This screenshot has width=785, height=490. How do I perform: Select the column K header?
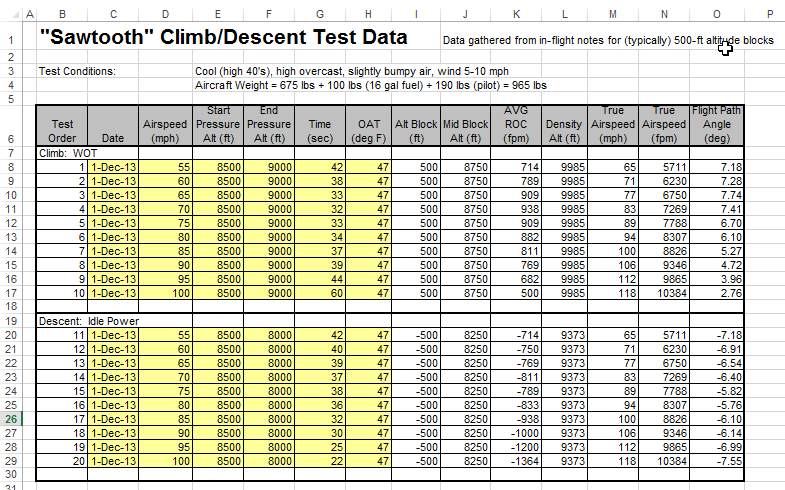tap(516, 13)
